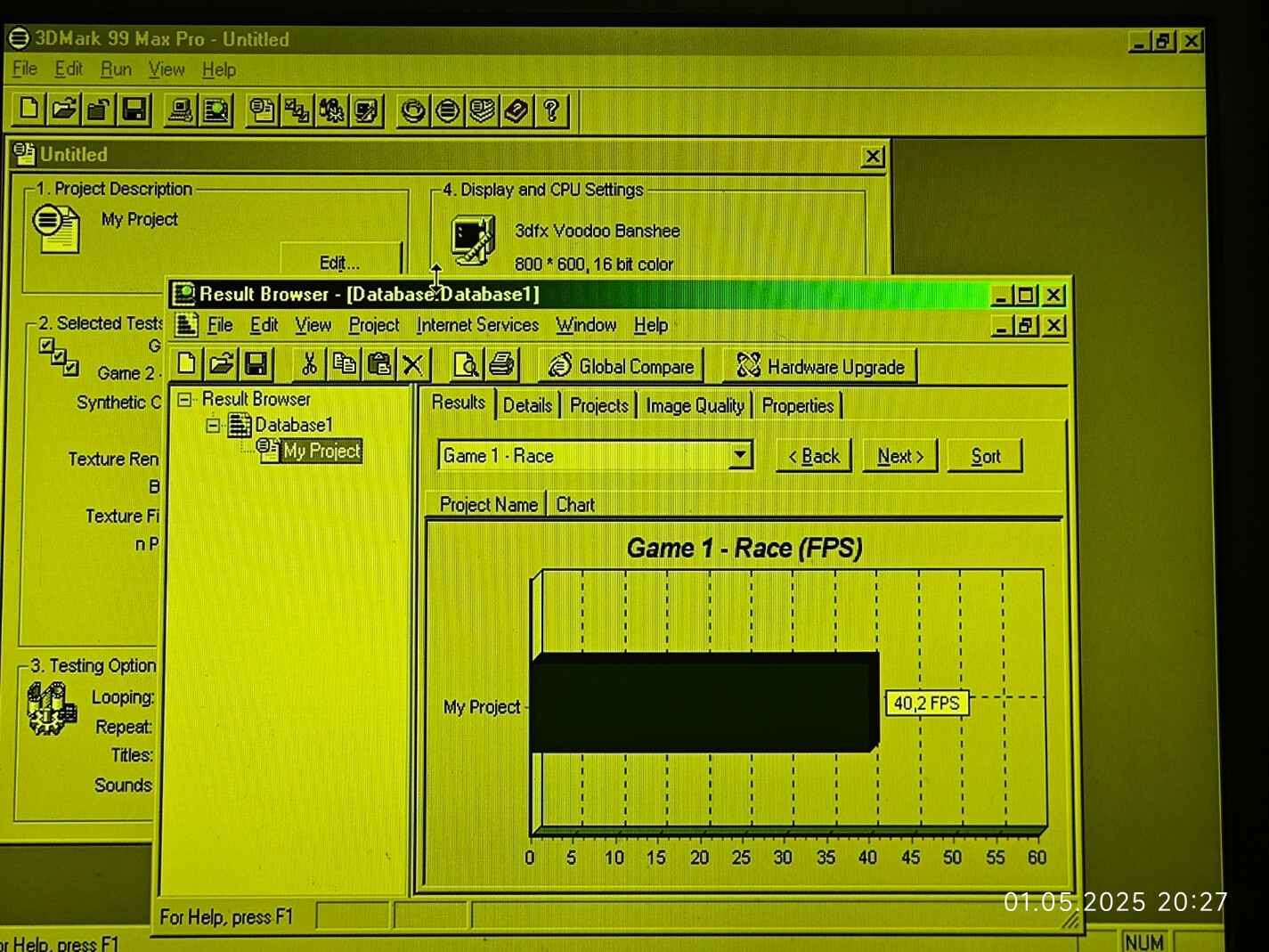Select My Project in the result tree
Screen dimensions: 1269x952
(x=321, y=451)
